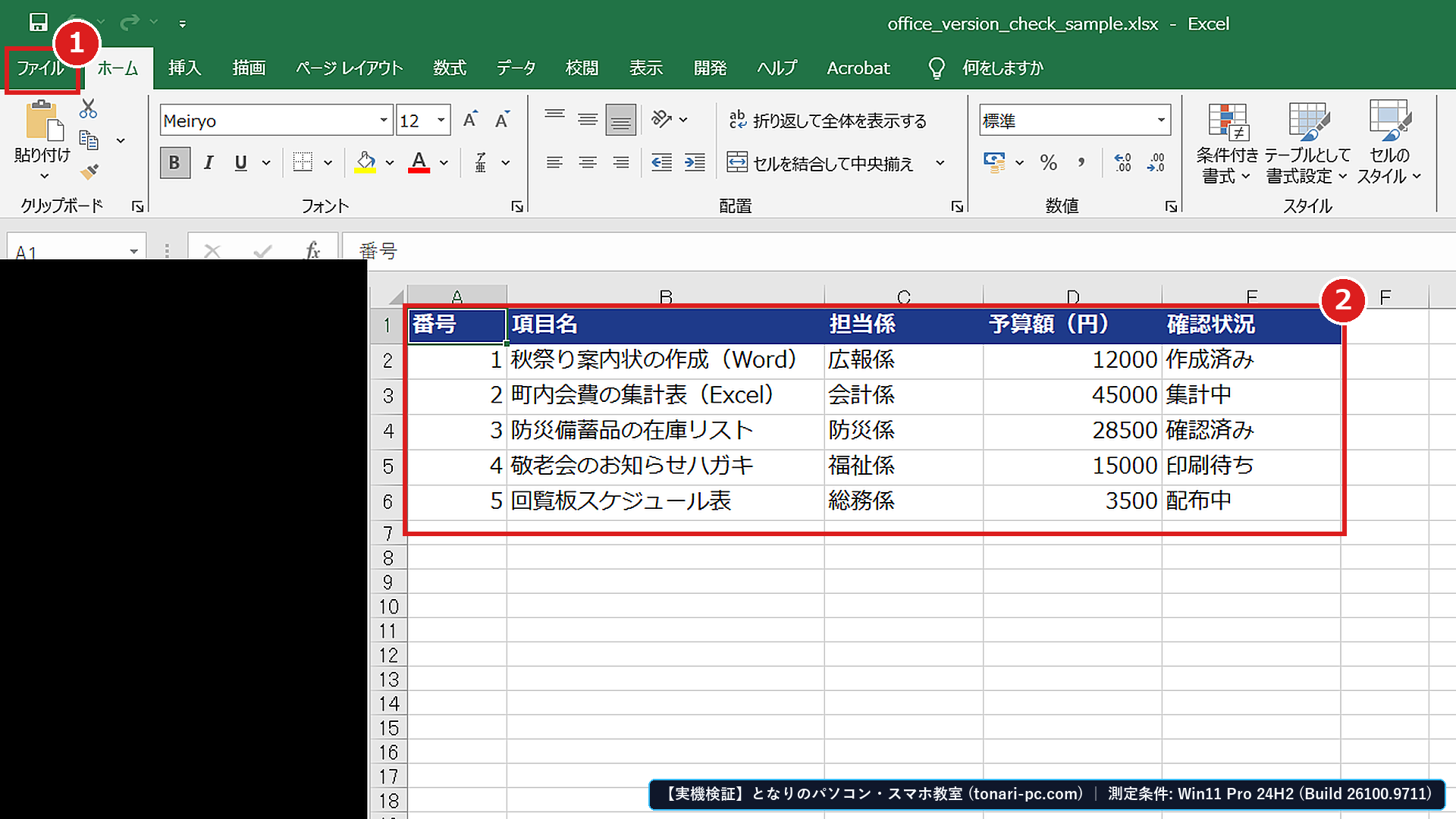
Task: Open the Name Box A1 dropdown
Action: coord(133,251)
